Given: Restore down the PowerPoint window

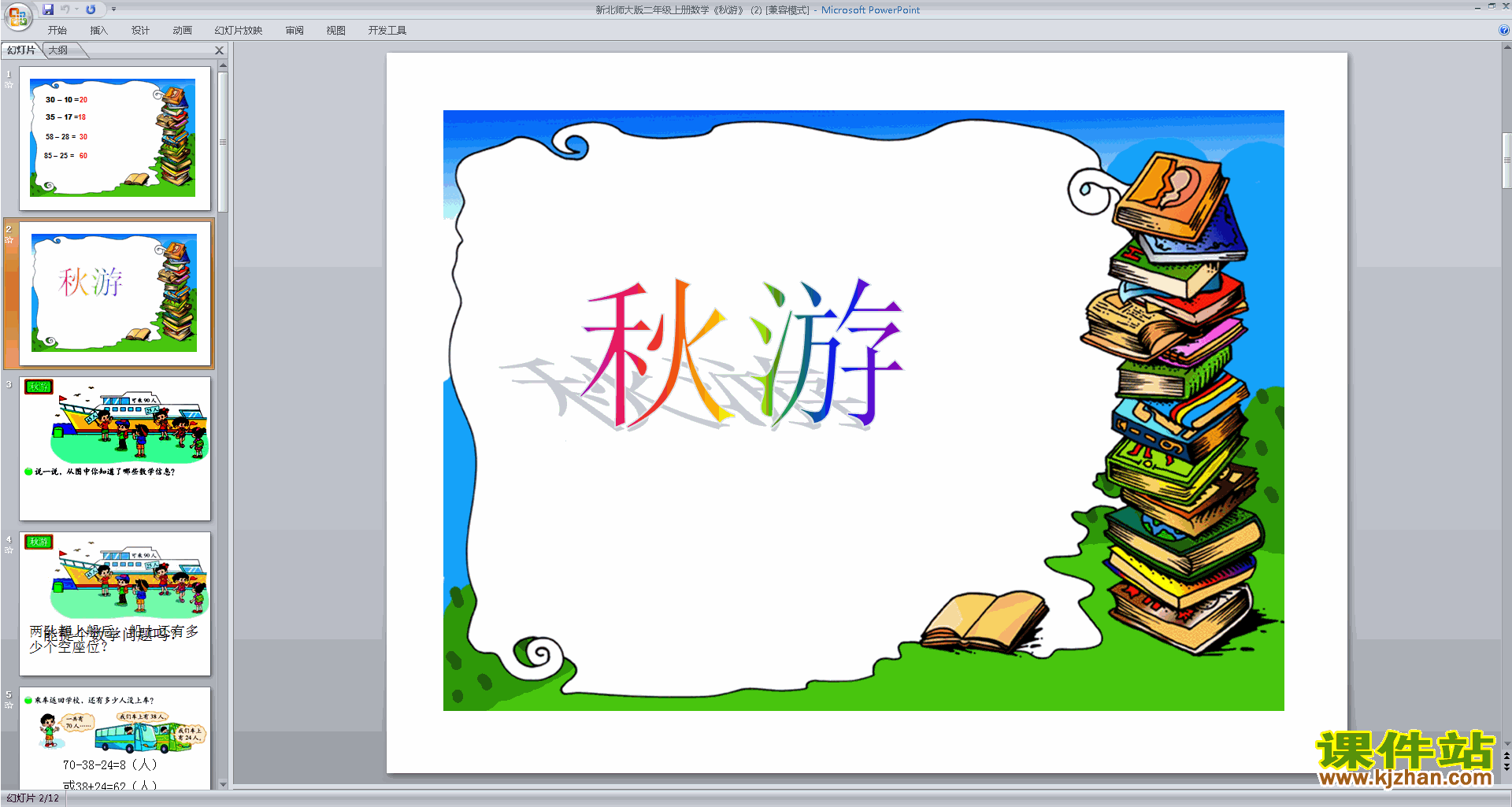Looking at the screenshot, I should [1492, 6].
